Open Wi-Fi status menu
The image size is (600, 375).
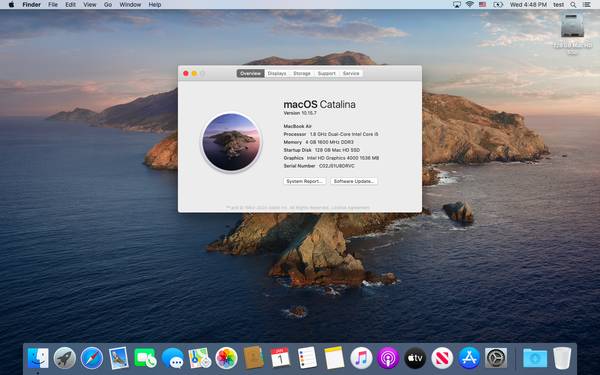pyautogui.click(x=470, y=5)
